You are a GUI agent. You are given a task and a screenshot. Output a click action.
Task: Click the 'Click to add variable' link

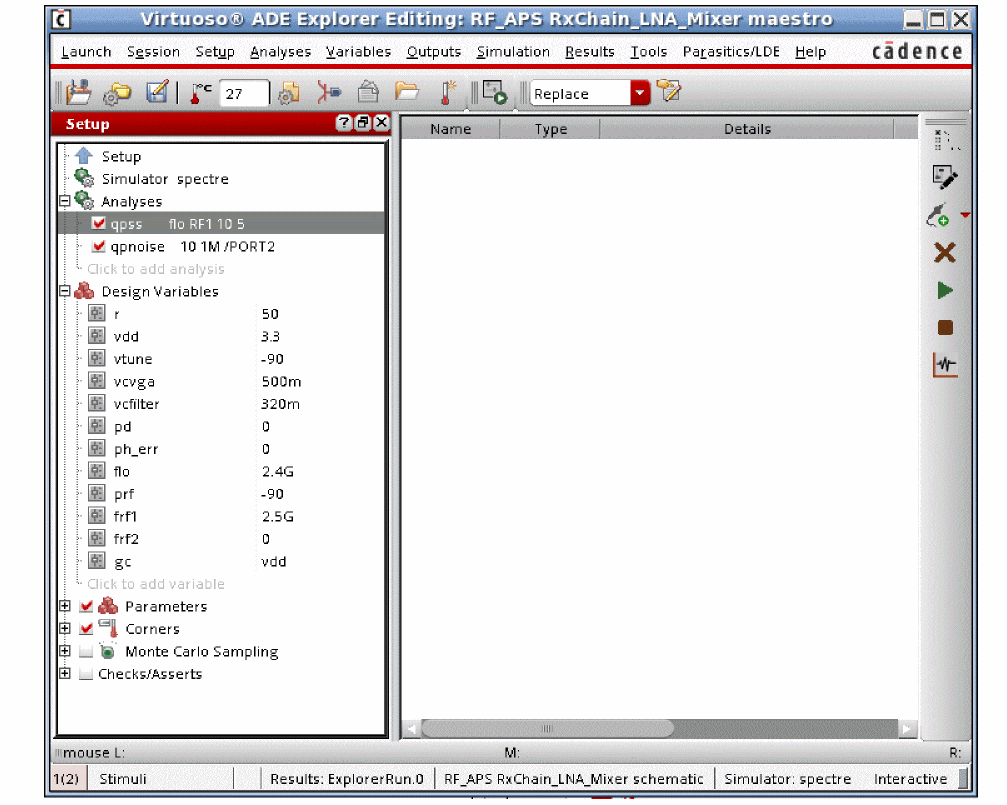(x=155, y=584)
